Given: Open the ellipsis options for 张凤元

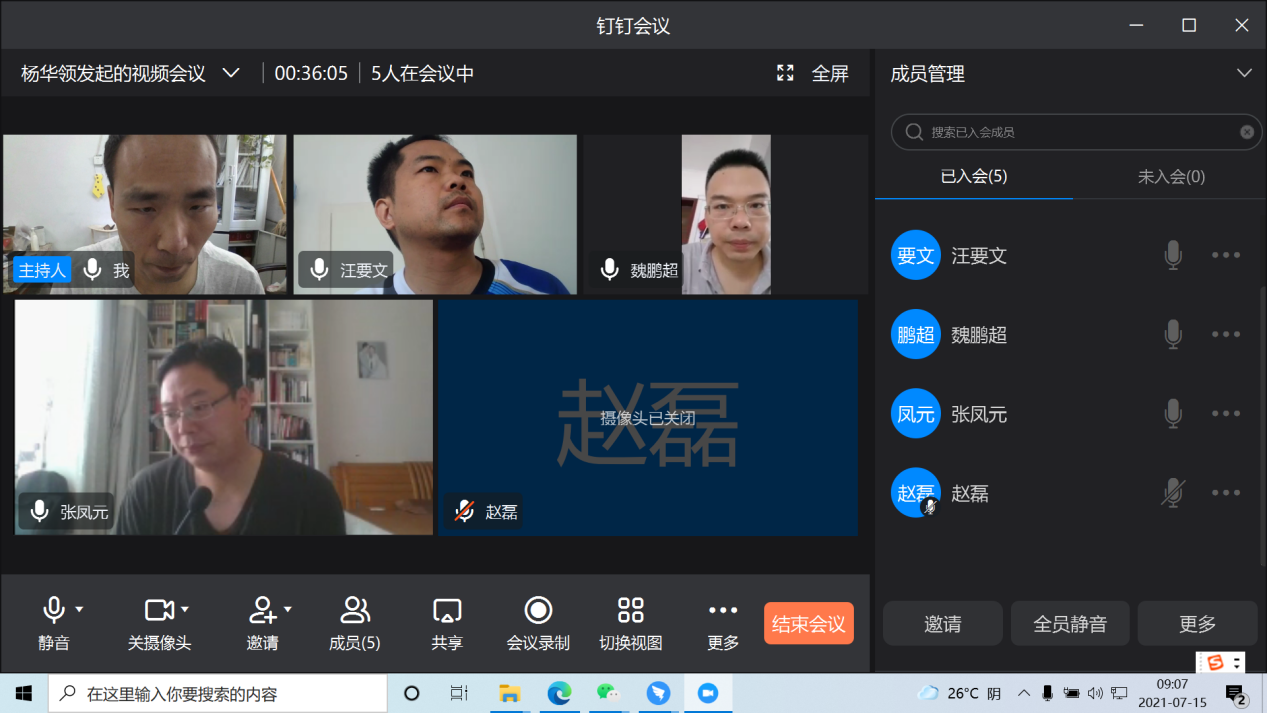Looking at the screenshot, I should pyautogui.click(x=1226, y=413).
